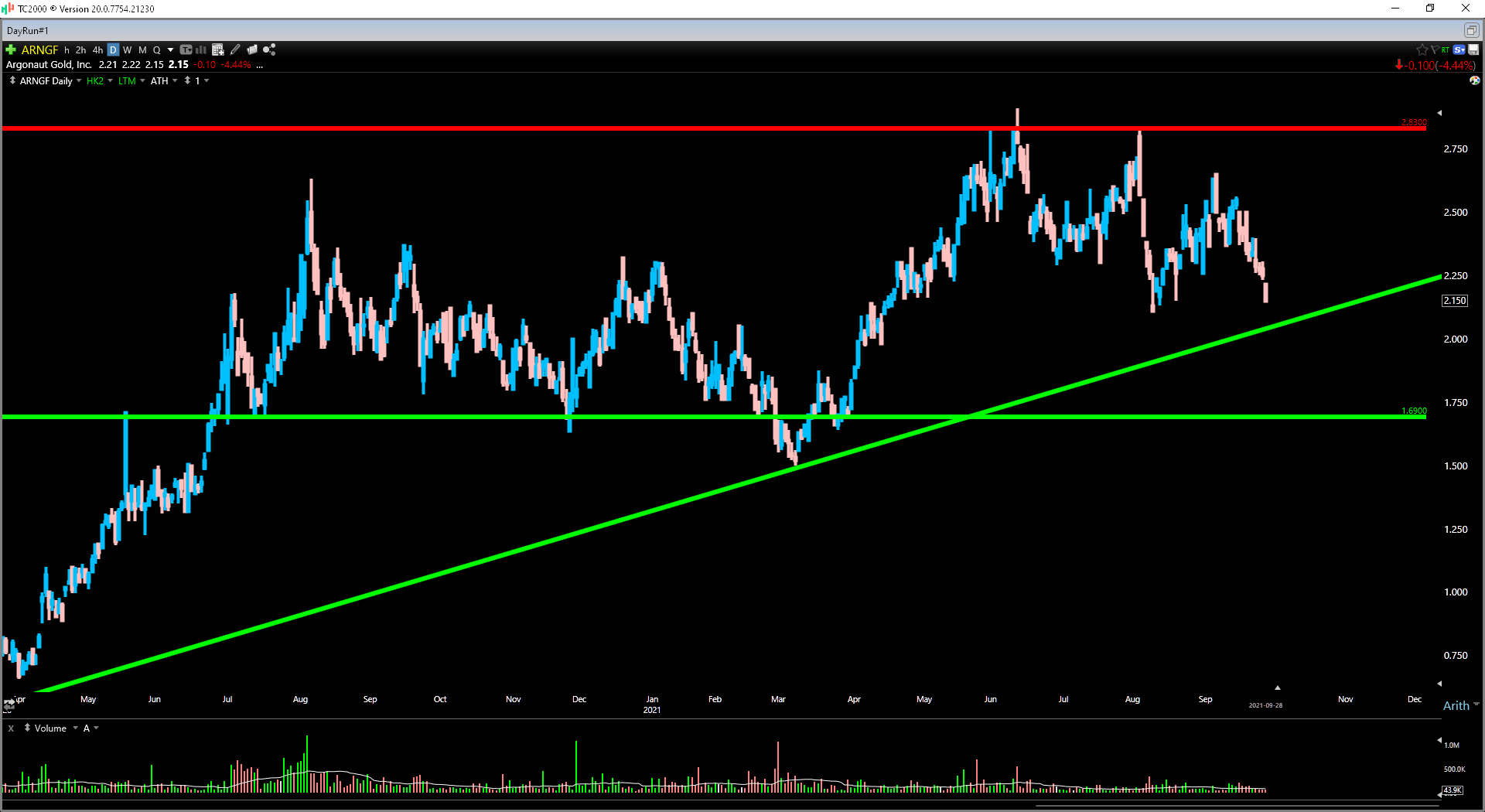1485x812 pixels.
Task: Click the green RT real-time indicator
Action: tap(1445, 49)
